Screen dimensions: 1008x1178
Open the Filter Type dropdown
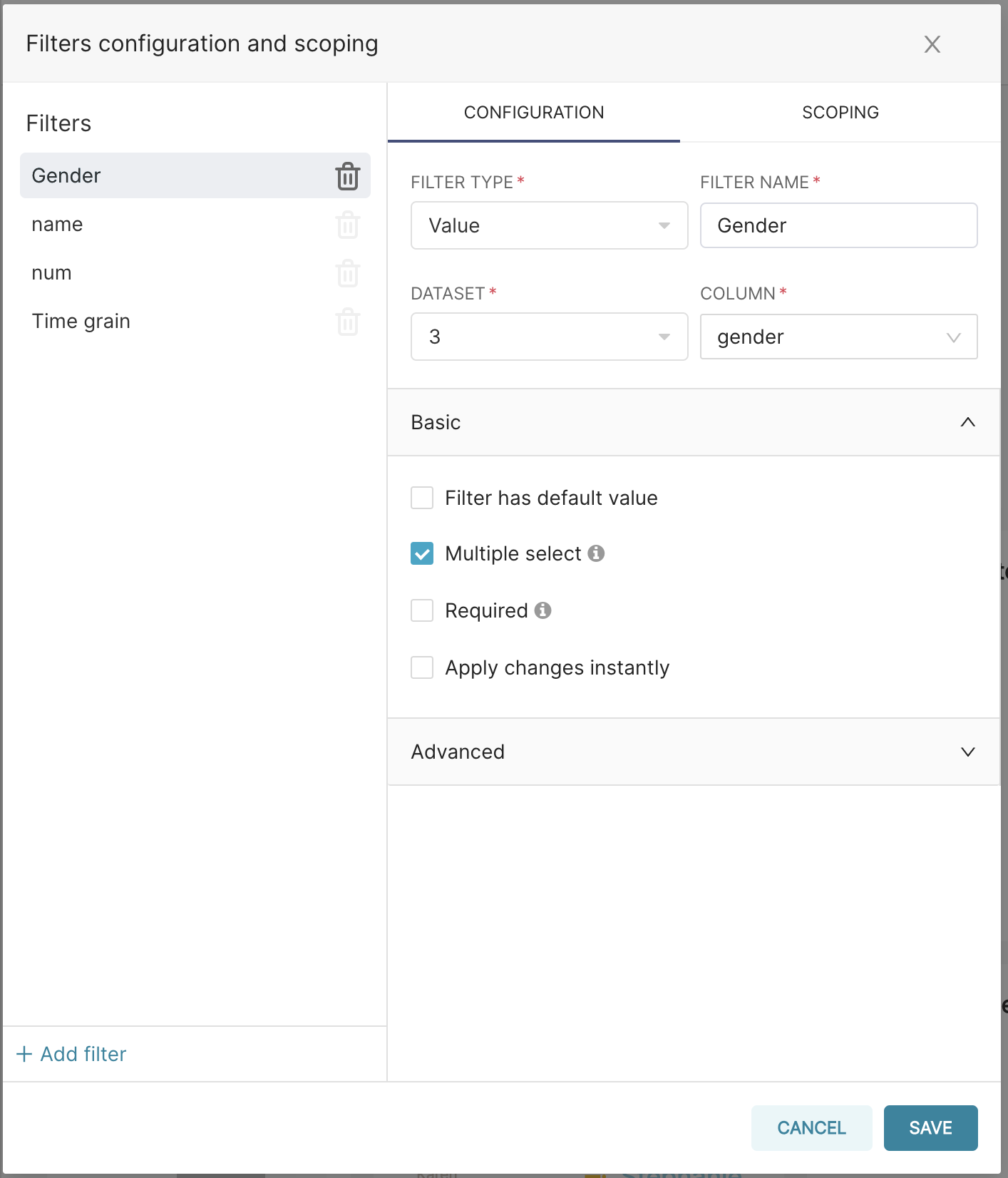(549, 225)
